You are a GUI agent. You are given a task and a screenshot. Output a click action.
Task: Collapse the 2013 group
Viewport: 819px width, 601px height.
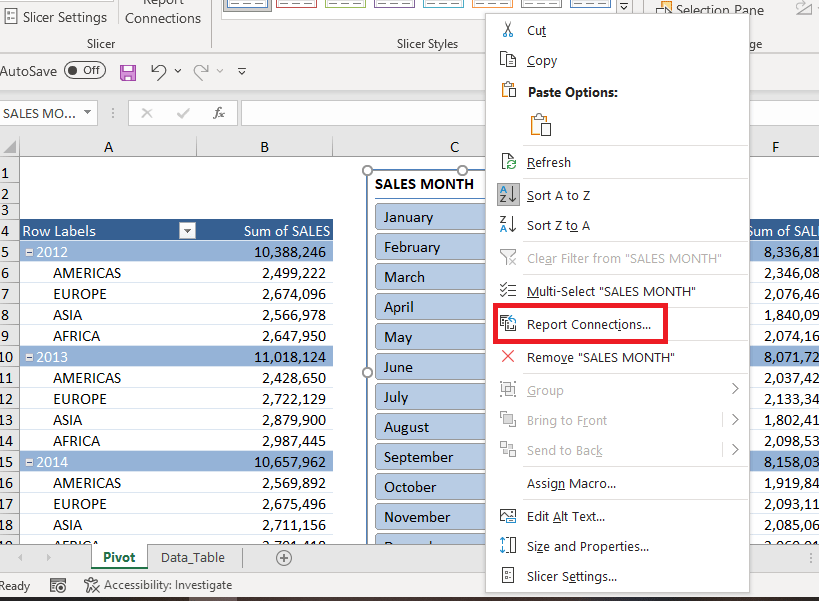click(30, 357)
